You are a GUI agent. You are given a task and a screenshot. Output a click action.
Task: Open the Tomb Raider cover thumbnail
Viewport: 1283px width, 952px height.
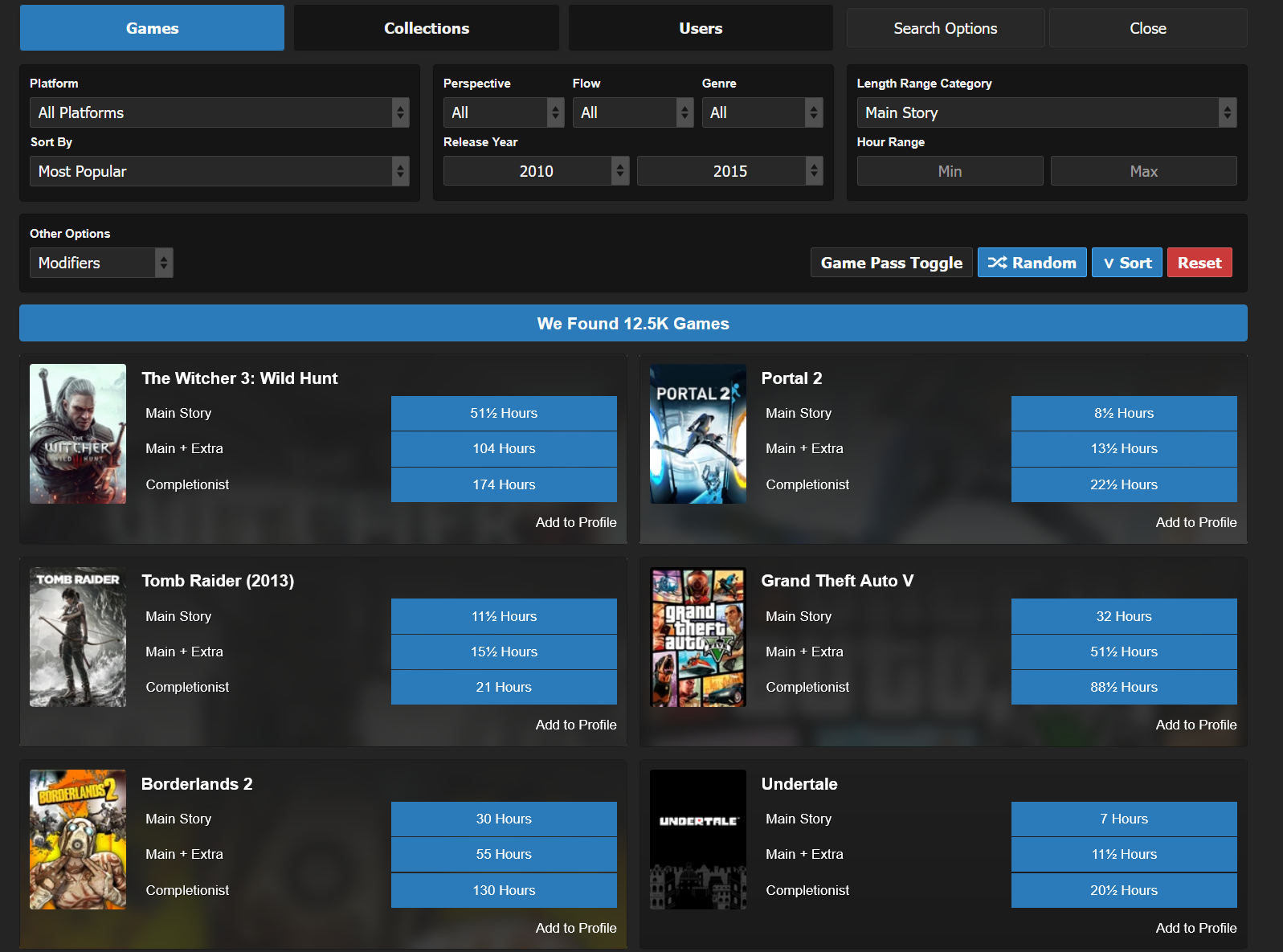pyautogui.click(x=78, y=637)
